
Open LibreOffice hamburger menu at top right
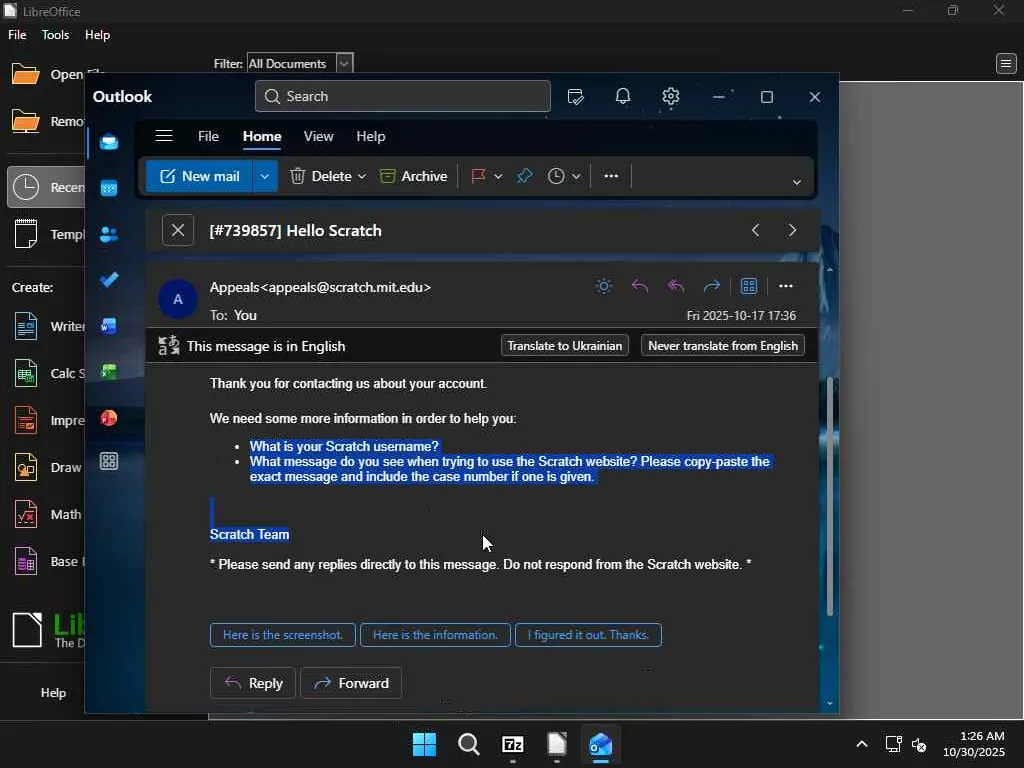pos(1006,63)
